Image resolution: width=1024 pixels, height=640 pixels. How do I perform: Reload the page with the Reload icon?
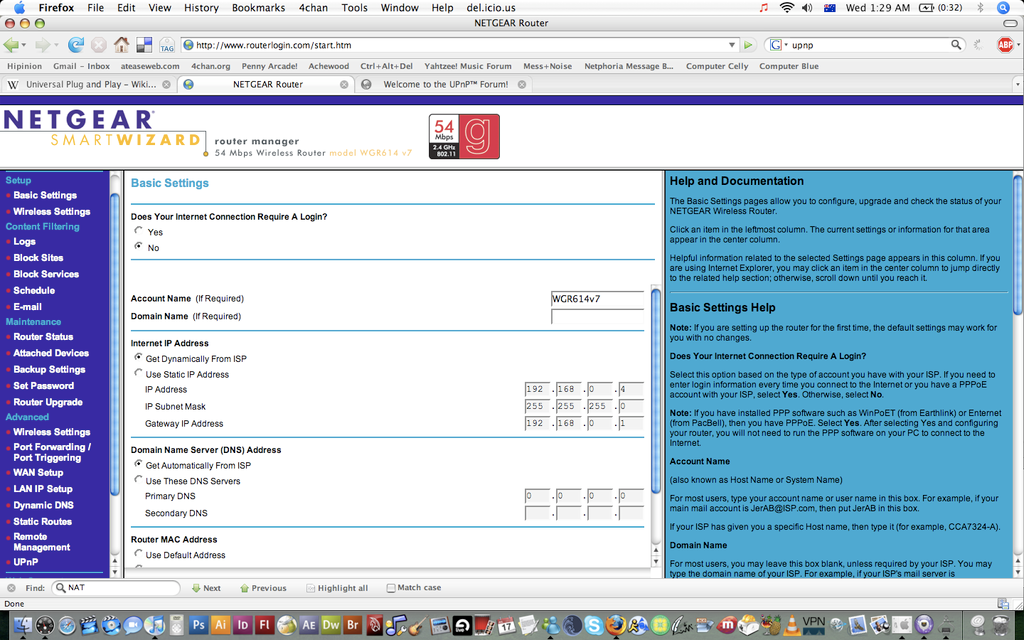(x=76, y=45)
